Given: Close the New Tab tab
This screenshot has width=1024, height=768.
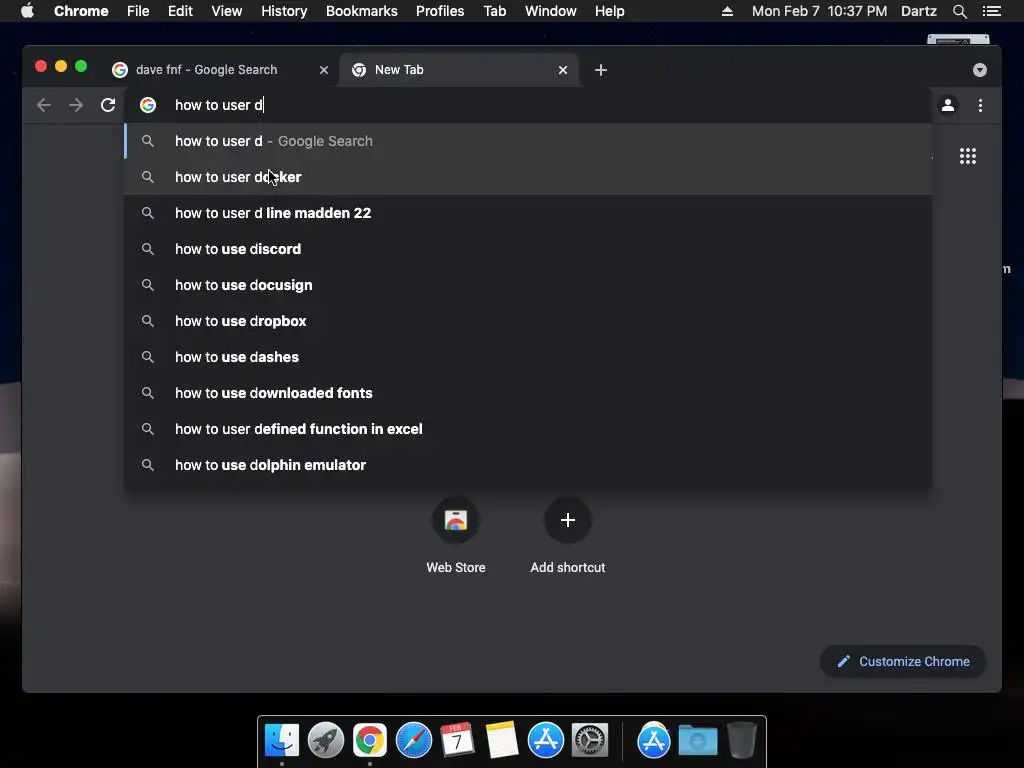Looking at the screenshot, I should [563, 70].
